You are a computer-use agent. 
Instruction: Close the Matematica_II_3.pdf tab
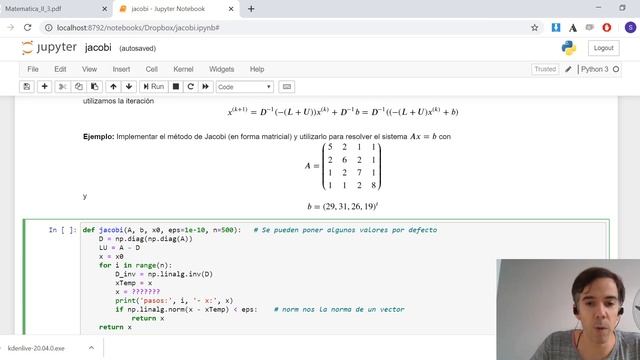pyautogui.click(x=104, y=9)
